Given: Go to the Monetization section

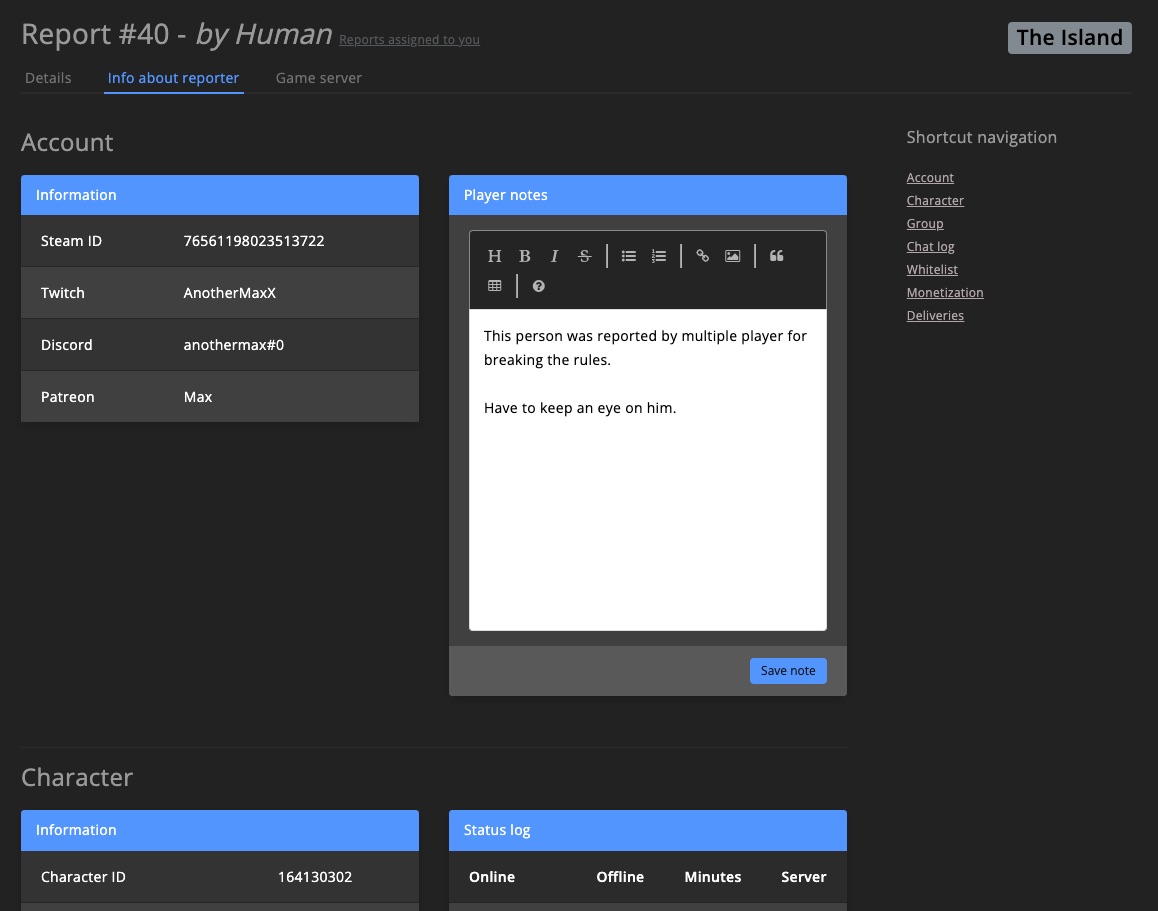Looking at the screenshot, I should click(944, 292).
